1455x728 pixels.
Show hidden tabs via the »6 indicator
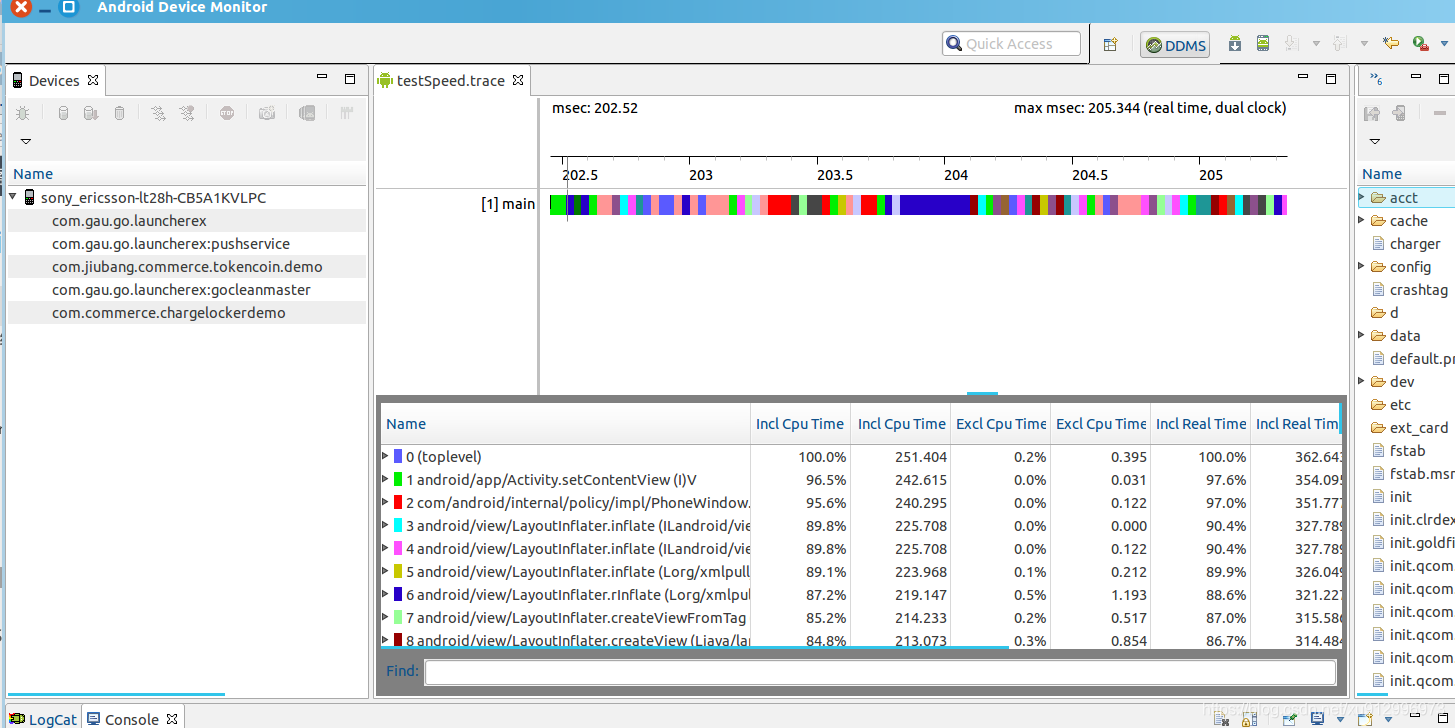point(1376,79)
